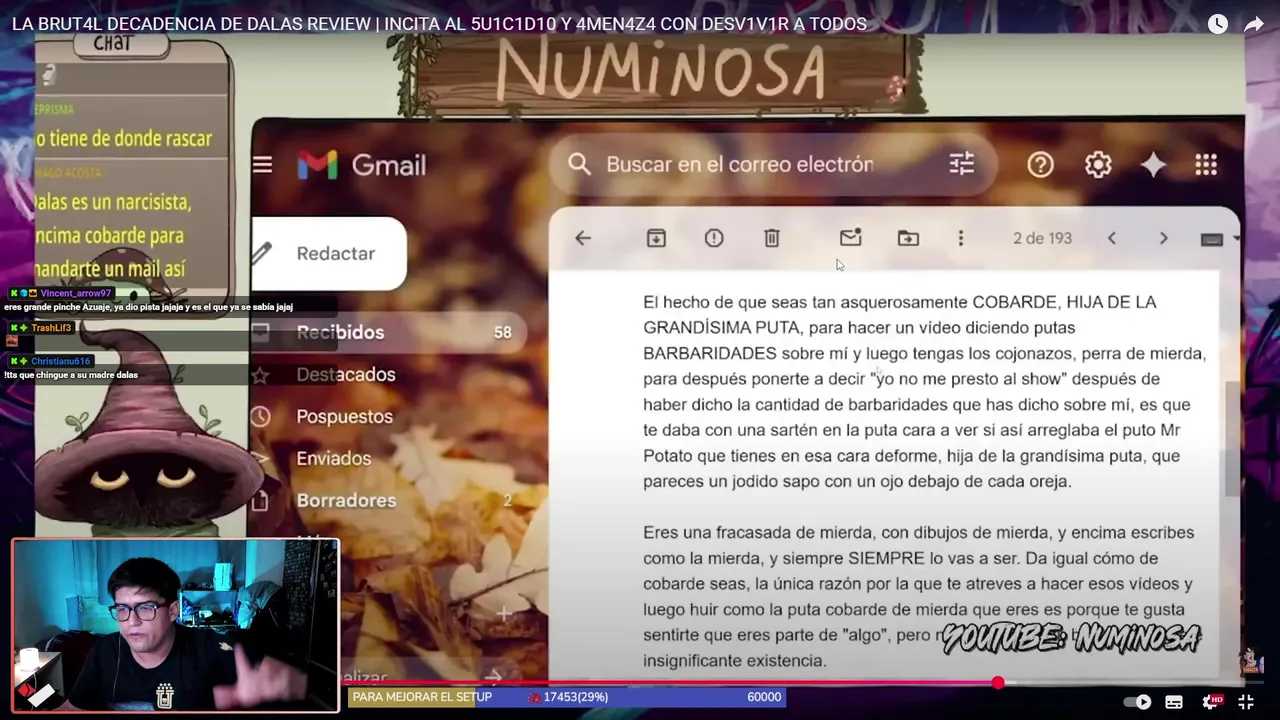Image resolution: width=1280 pixels, height=720 pixels.
Task: Click the PARA MEJORAR EL SETUP goal bar
Action: (x=567, y=697)
